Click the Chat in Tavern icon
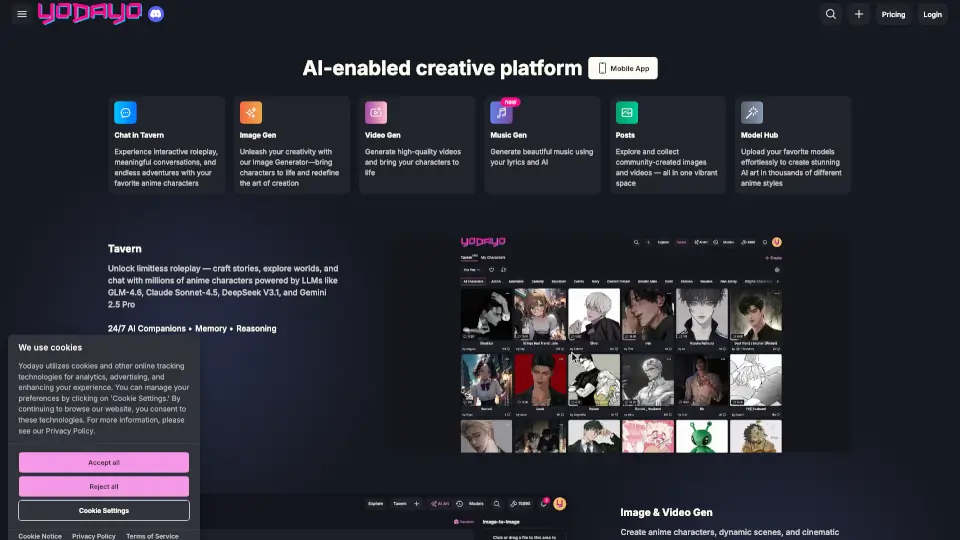The image size is (960, 540). tap(125, 112)
